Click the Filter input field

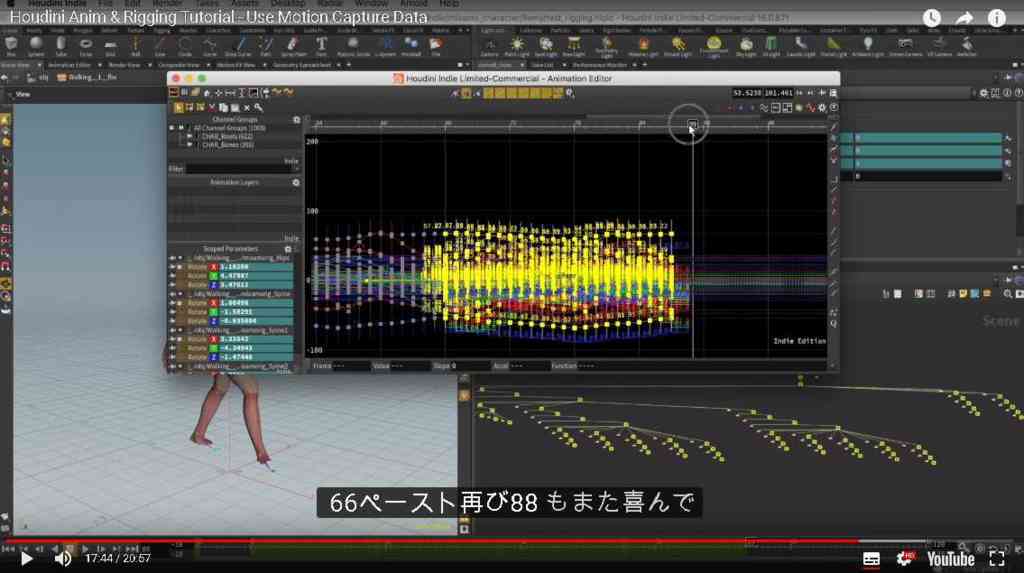coord(242,169)
